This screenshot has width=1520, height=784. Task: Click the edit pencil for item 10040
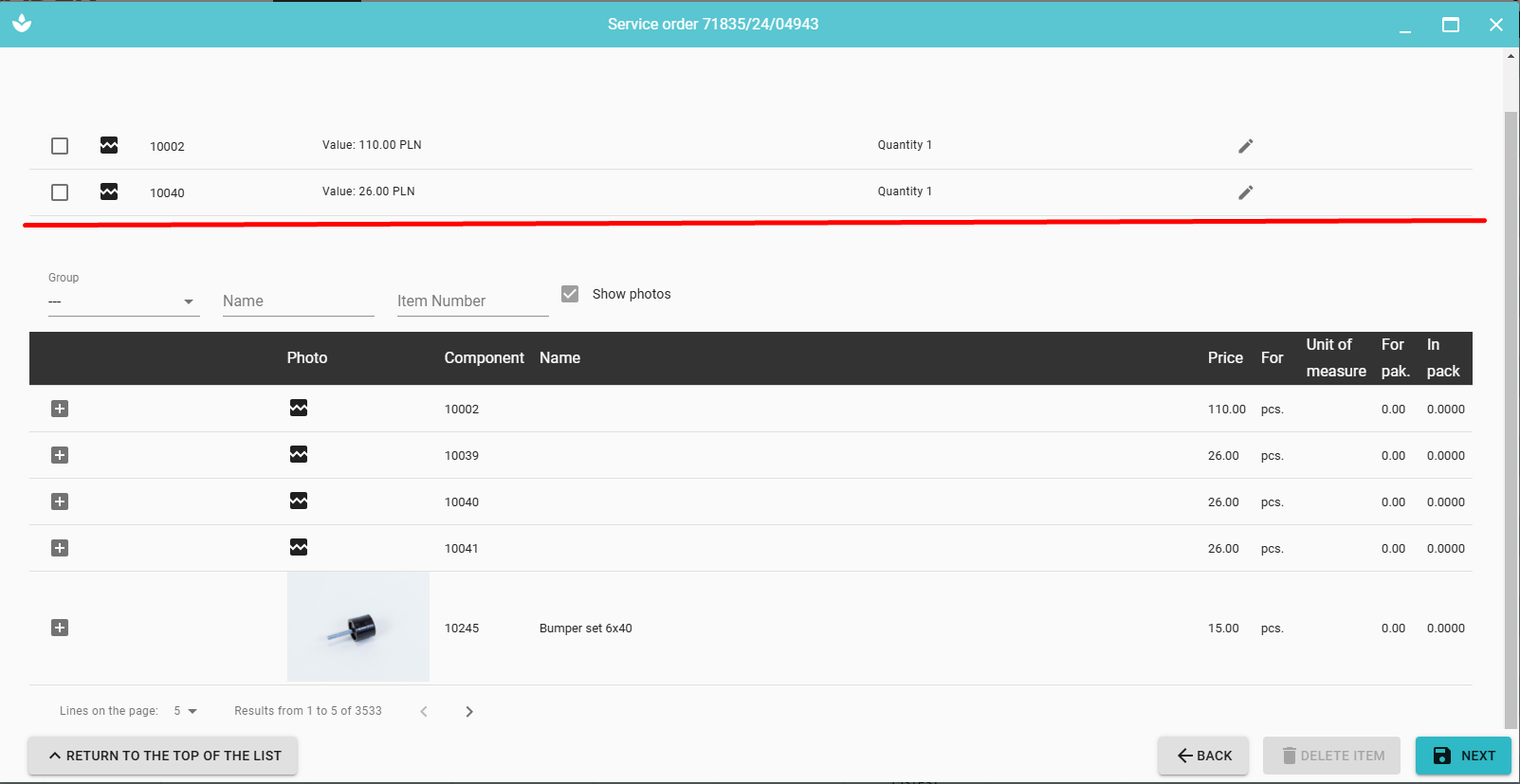click(x=1245, y=192)
